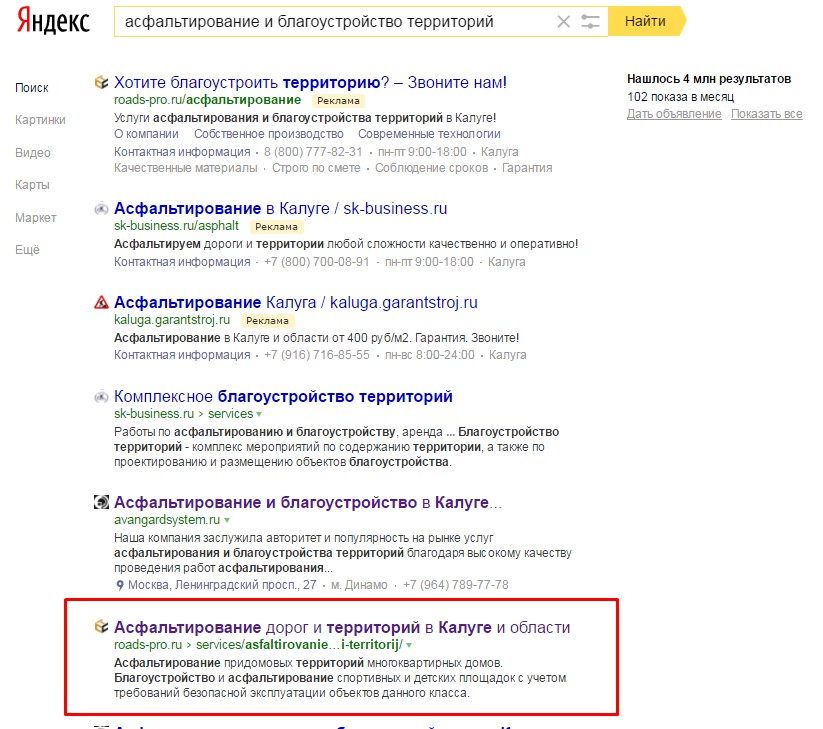The image size is (823, 729).
Task: Click the Яндекс logo
Action: pyautogui.click(x=53, y=21)
